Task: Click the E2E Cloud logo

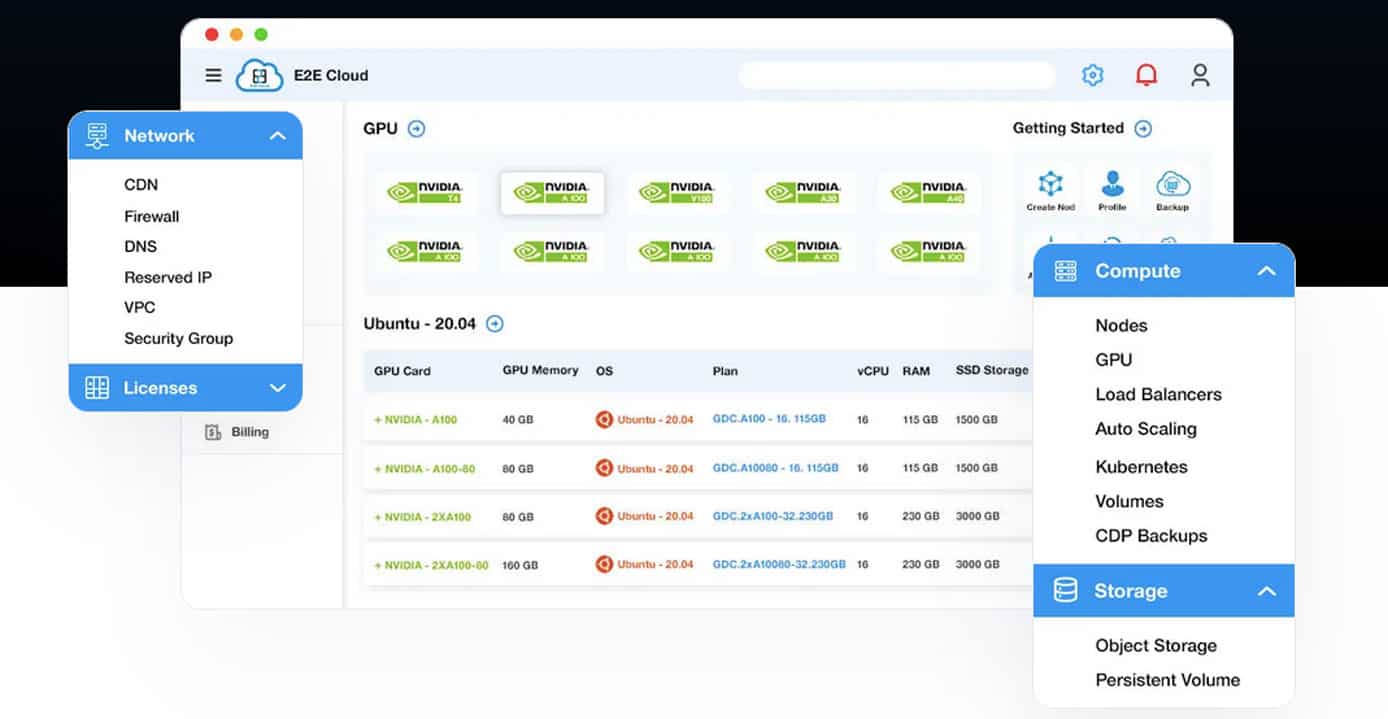Action: pyautogui.click(x=260, y=75)
